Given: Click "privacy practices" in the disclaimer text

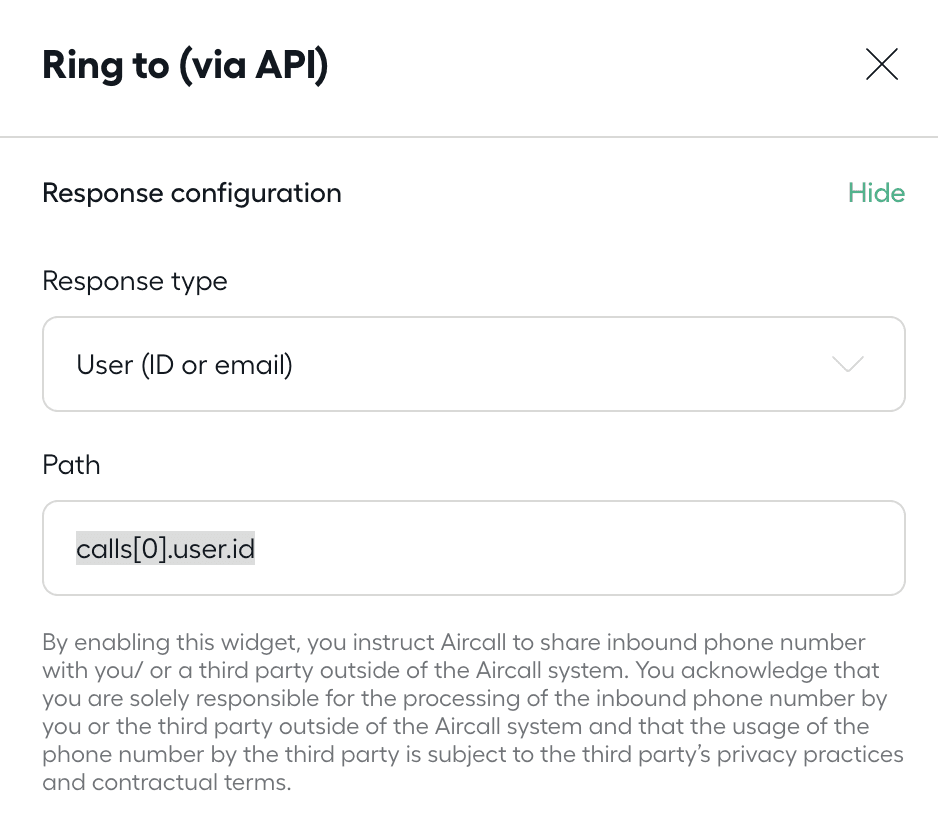Looking at the screenshot, I should coord(820,754).
